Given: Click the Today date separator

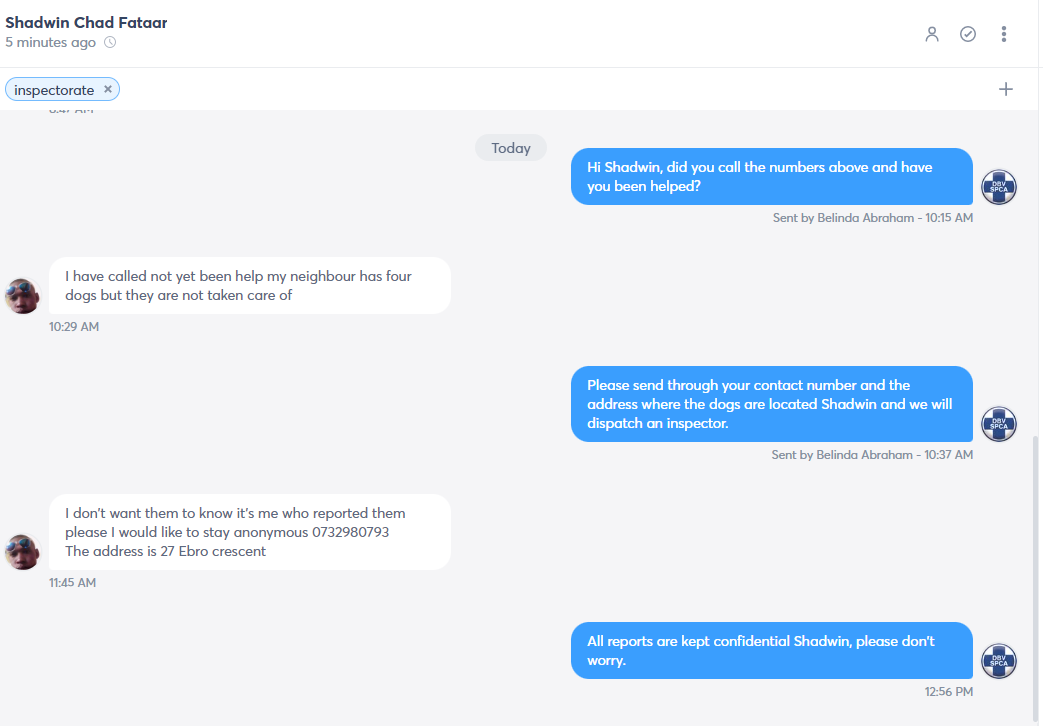Looking at the screenshot, I should tap(511, 148).
